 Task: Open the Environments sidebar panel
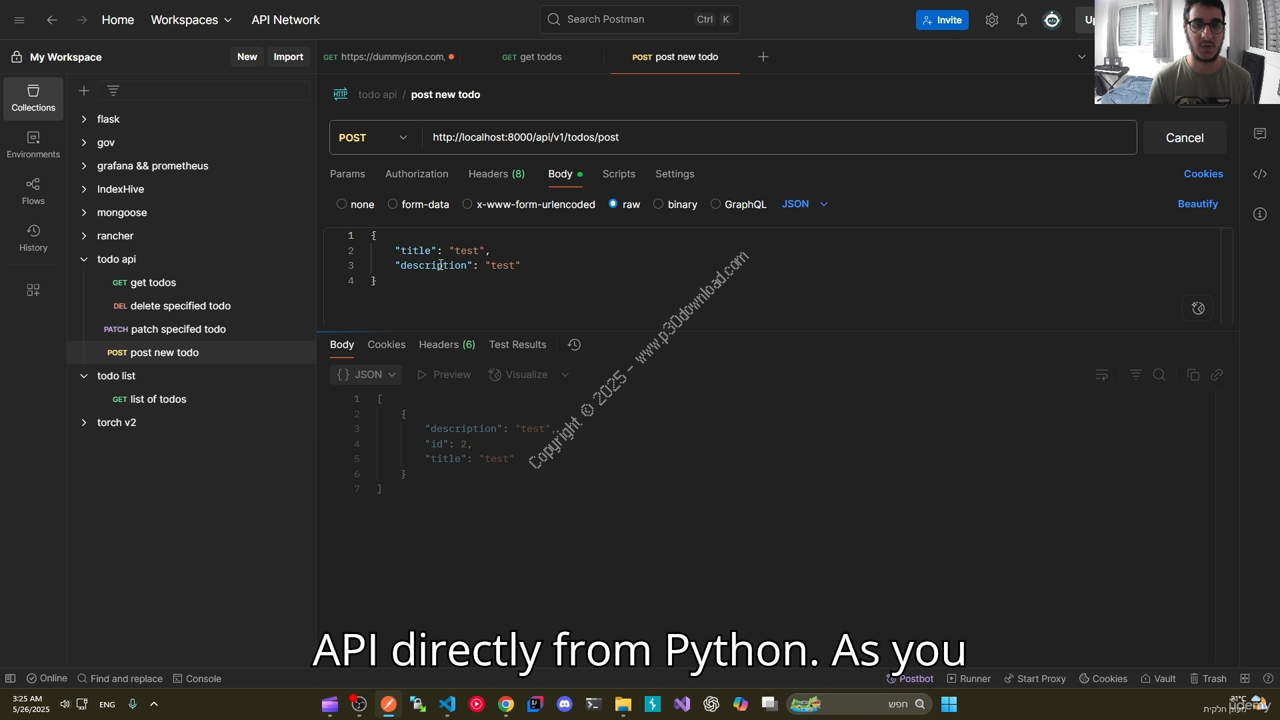click(33, 145)
